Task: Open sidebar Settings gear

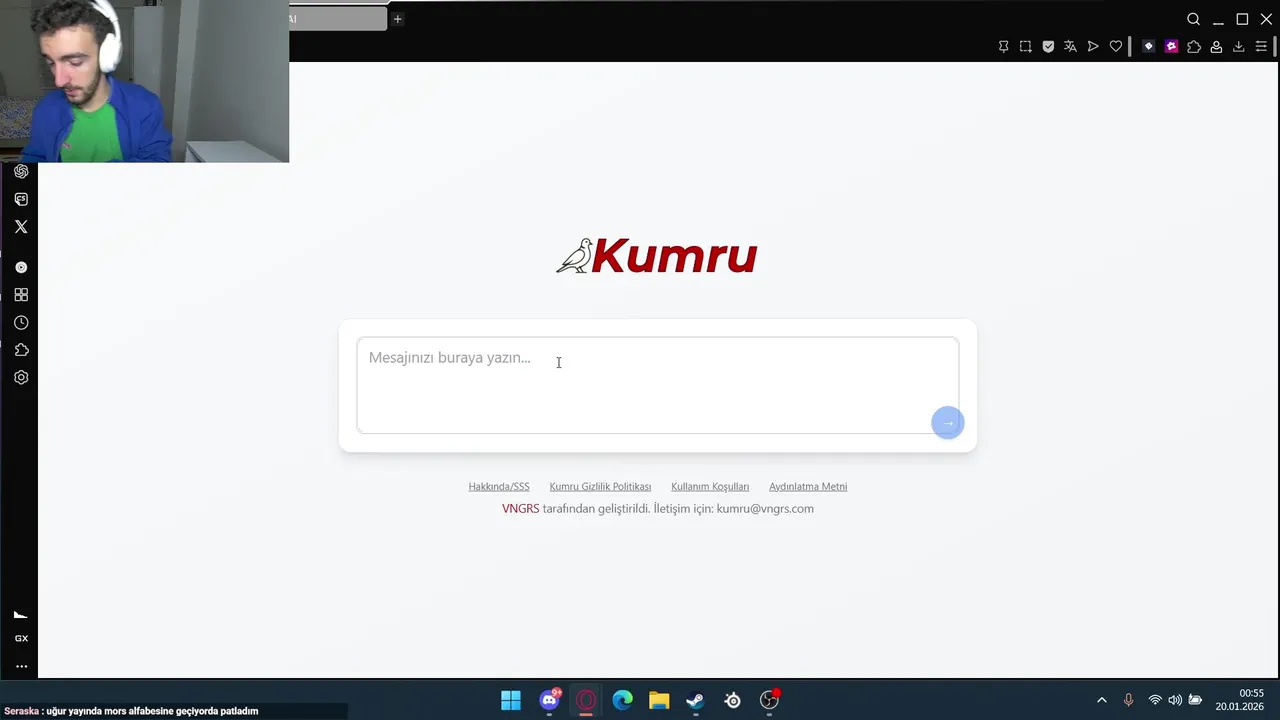Action: [x=21, y=378]
